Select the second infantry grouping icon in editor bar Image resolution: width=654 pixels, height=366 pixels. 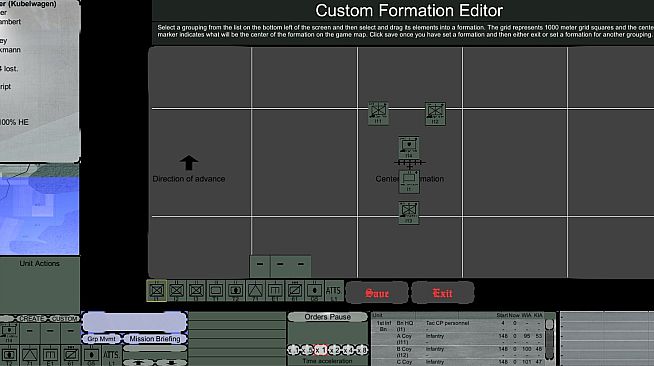point(176,291)
